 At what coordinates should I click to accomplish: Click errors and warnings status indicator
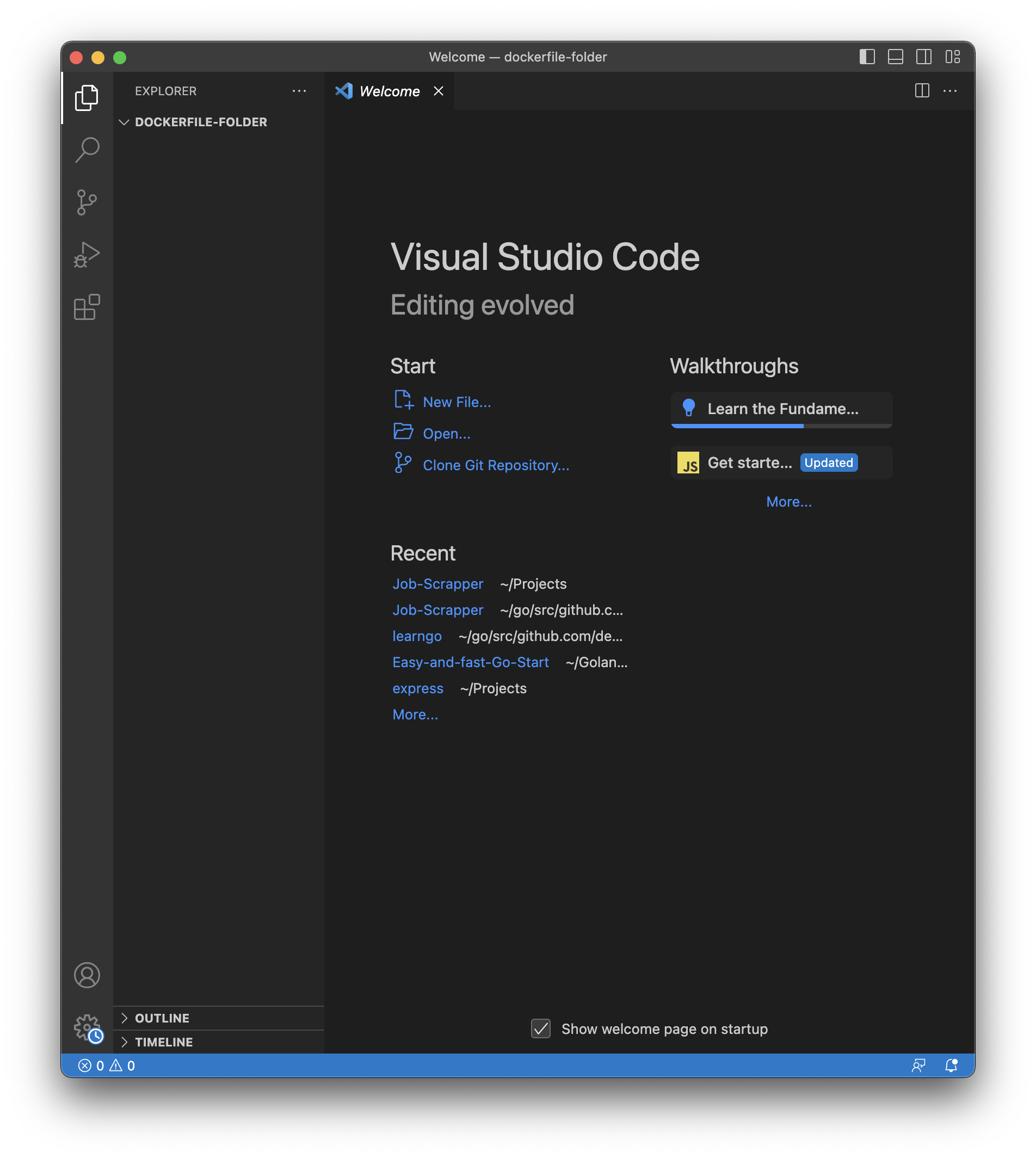[107, 1066]
